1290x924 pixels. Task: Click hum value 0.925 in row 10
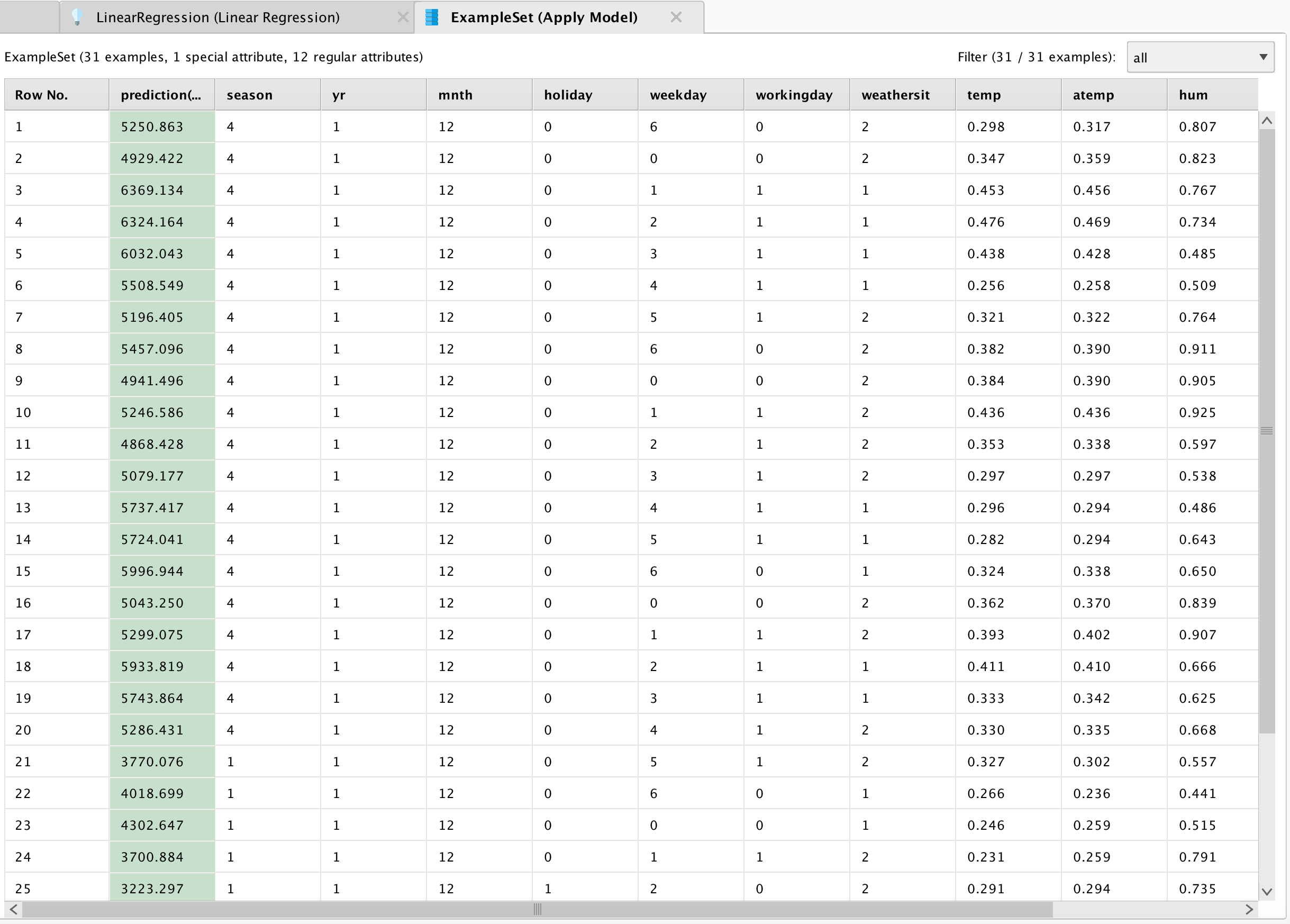coord(1213,412)
